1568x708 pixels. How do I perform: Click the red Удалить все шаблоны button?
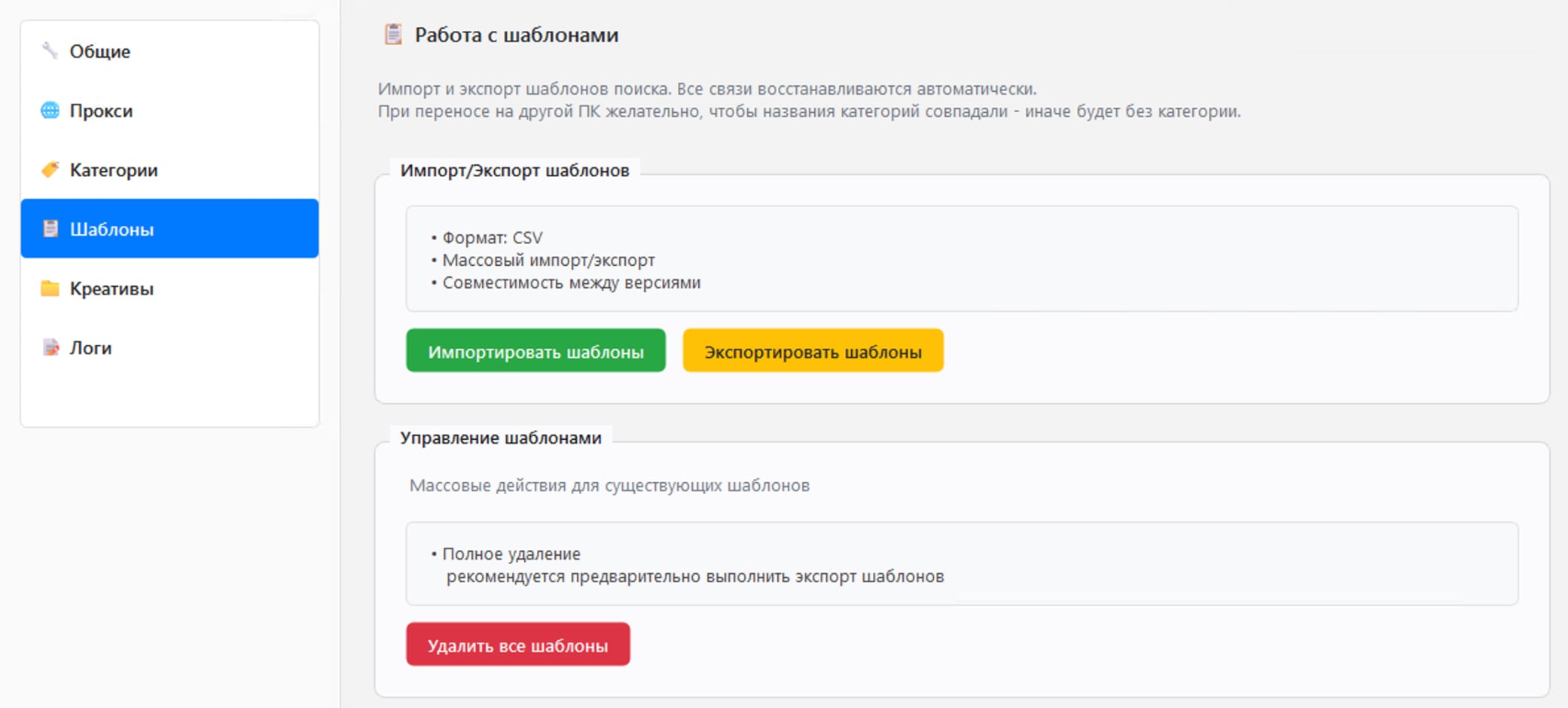[518, 645]
